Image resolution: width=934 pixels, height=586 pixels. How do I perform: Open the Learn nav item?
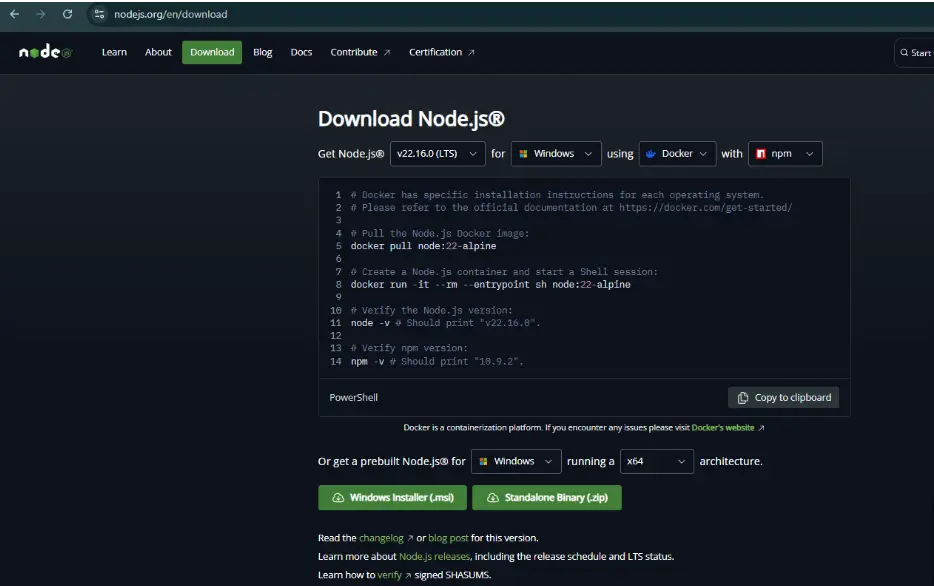coord(114,52)
